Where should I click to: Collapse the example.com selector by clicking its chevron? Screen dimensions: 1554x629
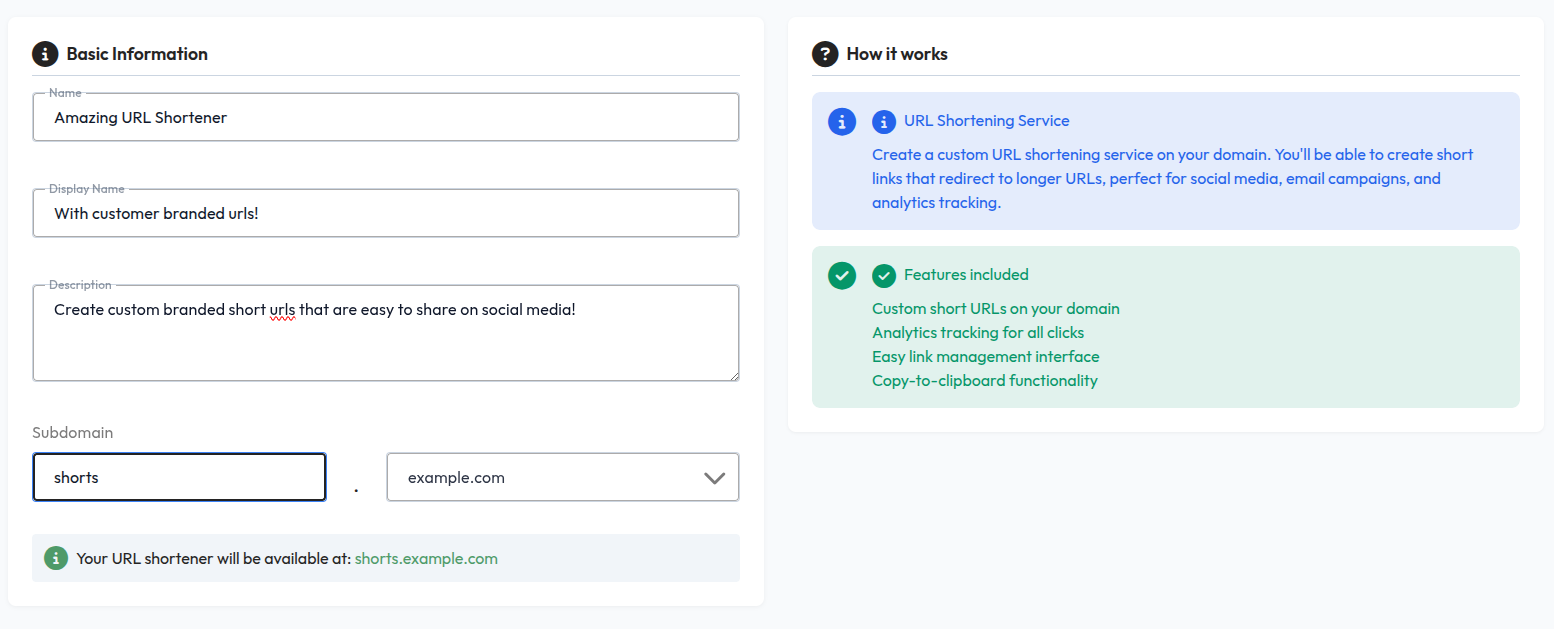pyautogui.click(x=714, y=477)
